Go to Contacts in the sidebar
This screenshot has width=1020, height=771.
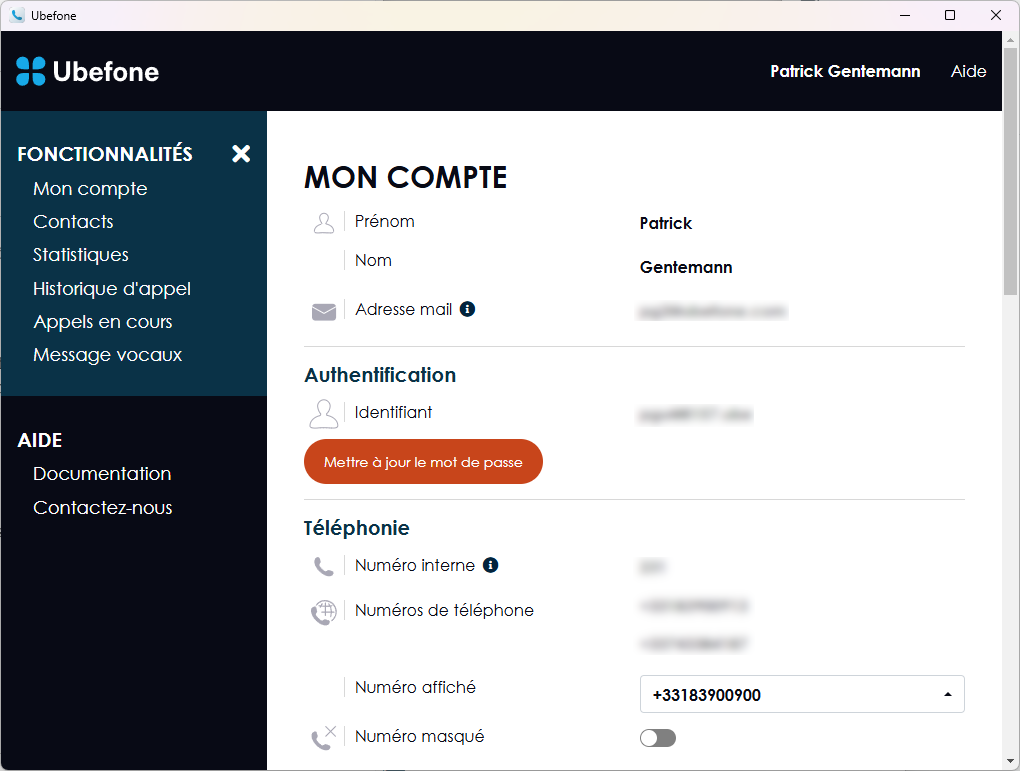(x=74, y=222)
